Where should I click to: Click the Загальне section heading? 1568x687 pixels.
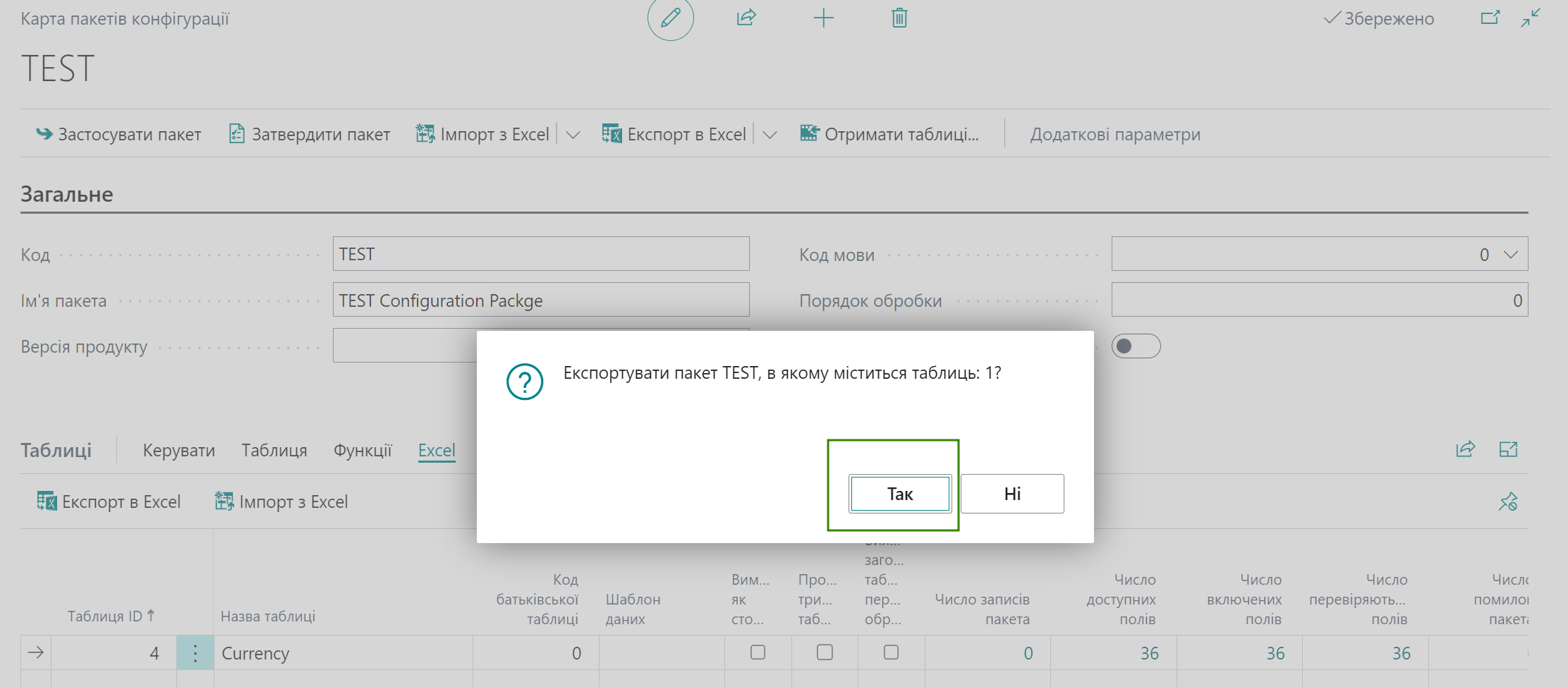click(67, 194)
